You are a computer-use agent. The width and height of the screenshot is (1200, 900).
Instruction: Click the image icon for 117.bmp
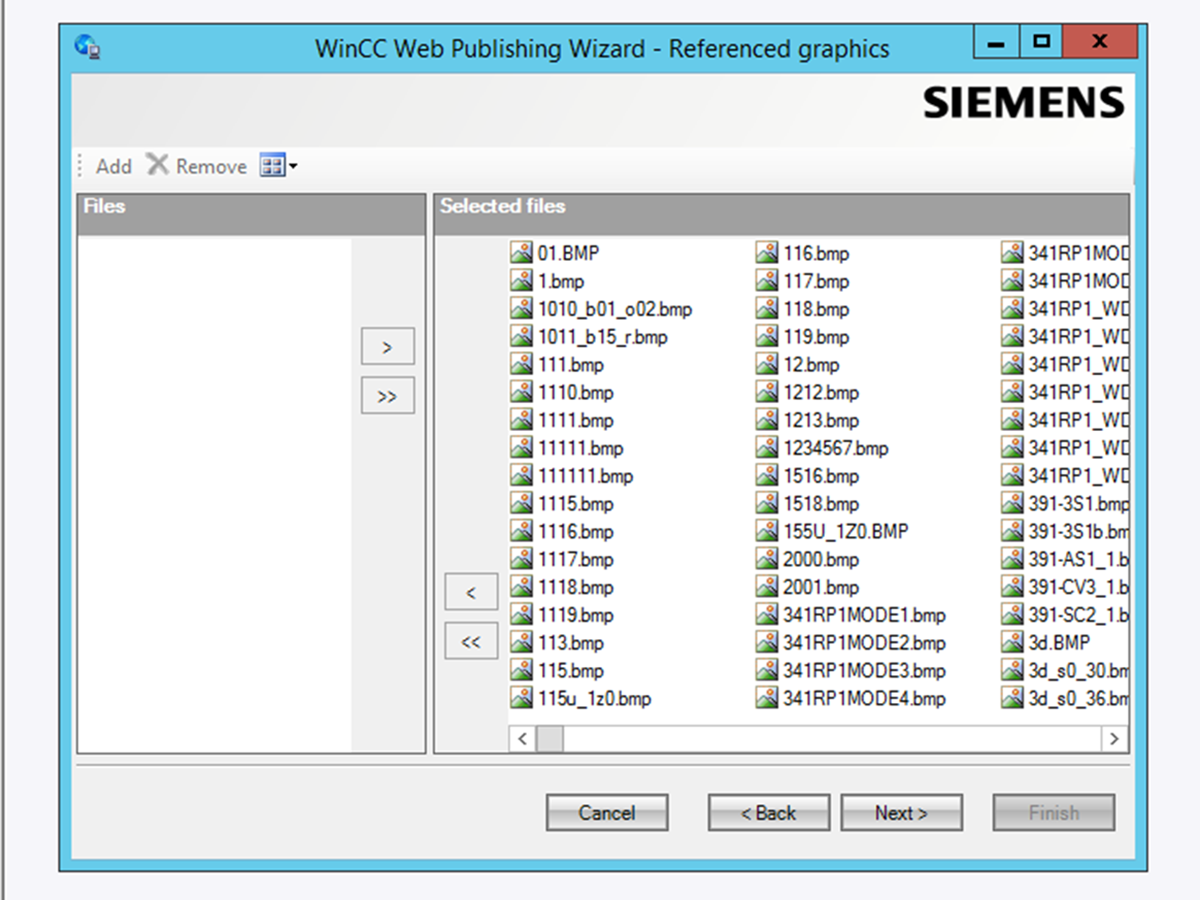(x=767, y=282)
